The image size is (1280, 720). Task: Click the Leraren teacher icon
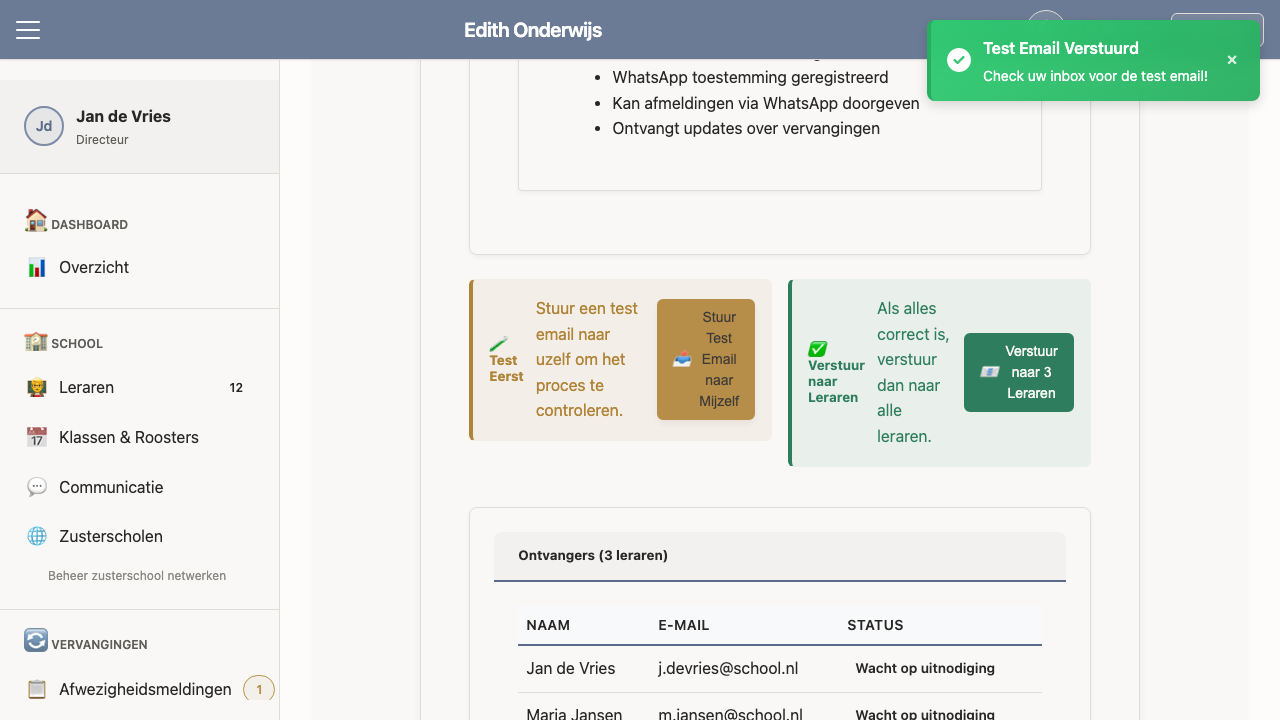tap(37, 388)
